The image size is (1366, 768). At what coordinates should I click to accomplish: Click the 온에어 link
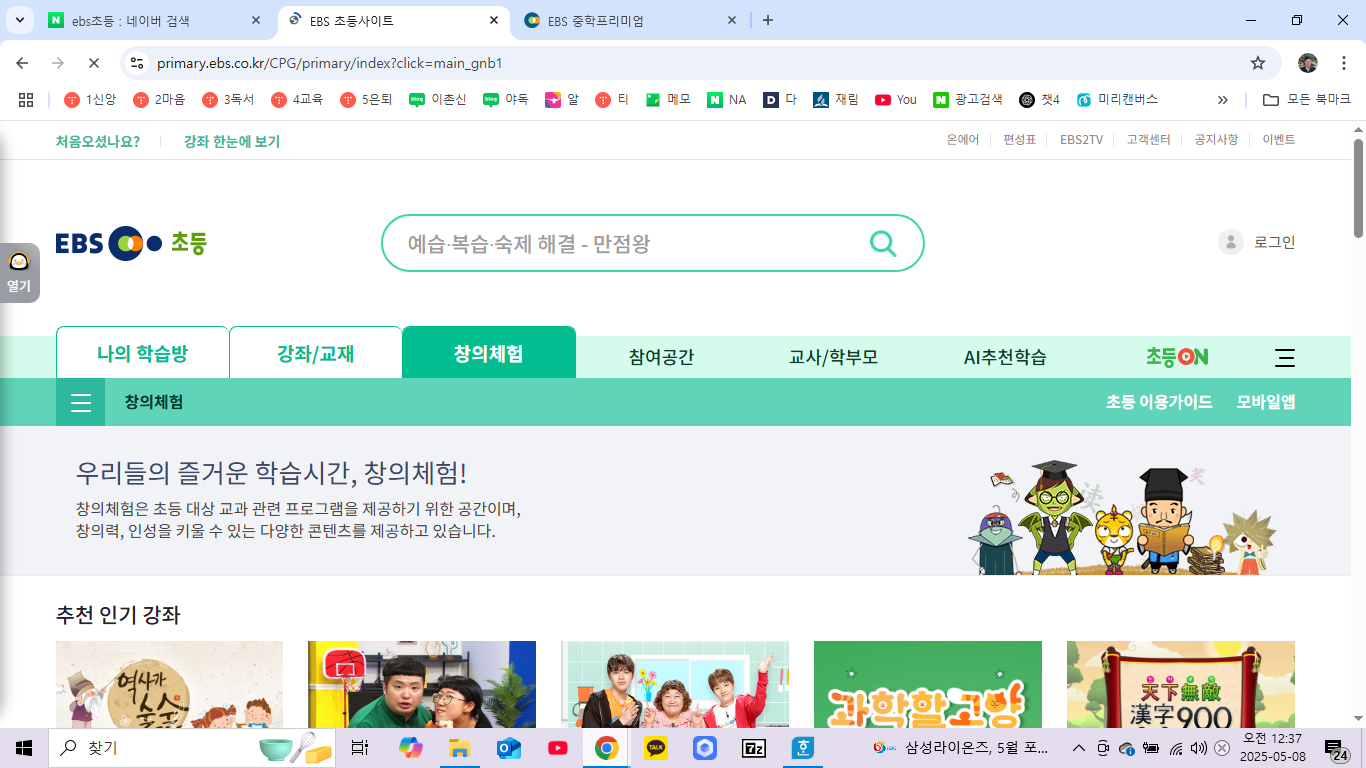click(x=961, y=140)
